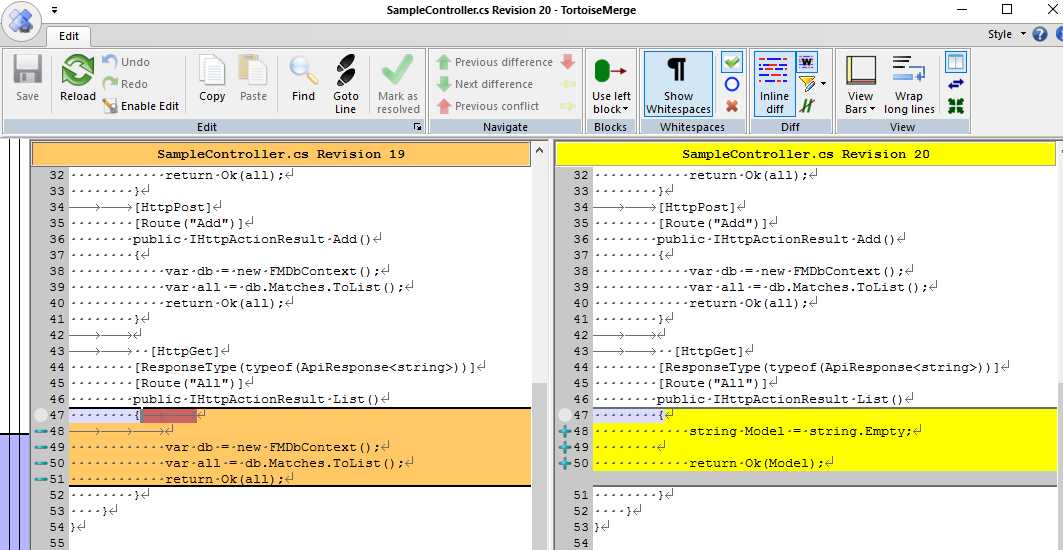
Task: Open Help with the blue question icon
Action: click(1039, 35)
